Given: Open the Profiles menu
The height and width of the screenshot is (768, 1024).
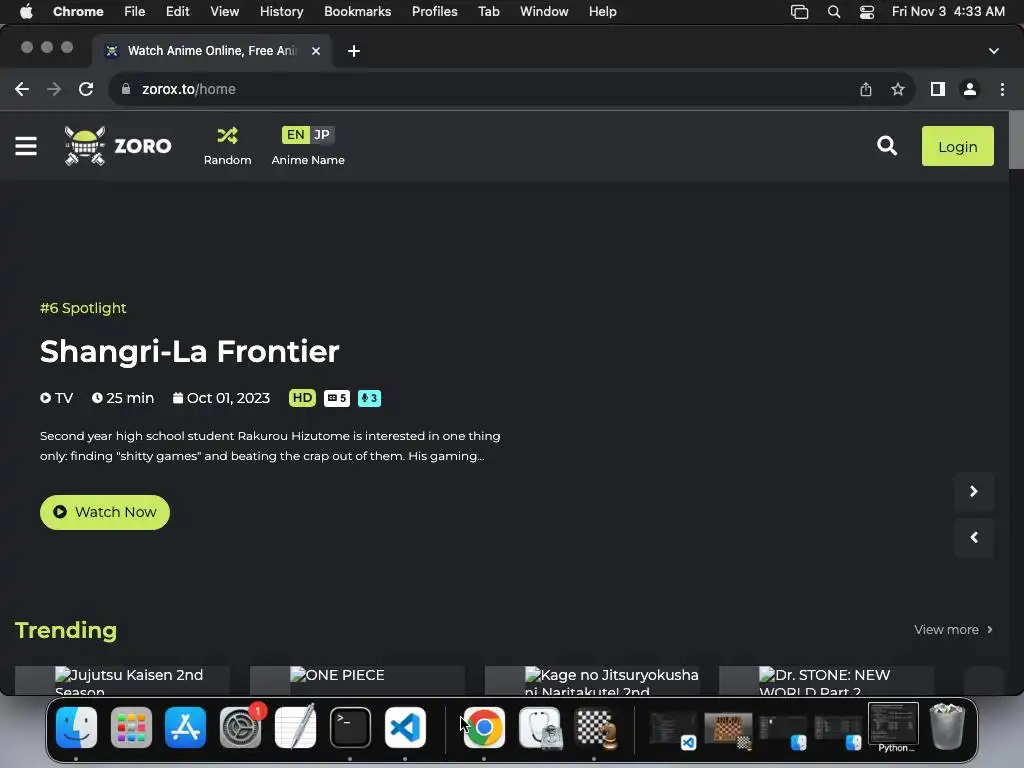Looking at the screenshot, I should pos(434,11).
